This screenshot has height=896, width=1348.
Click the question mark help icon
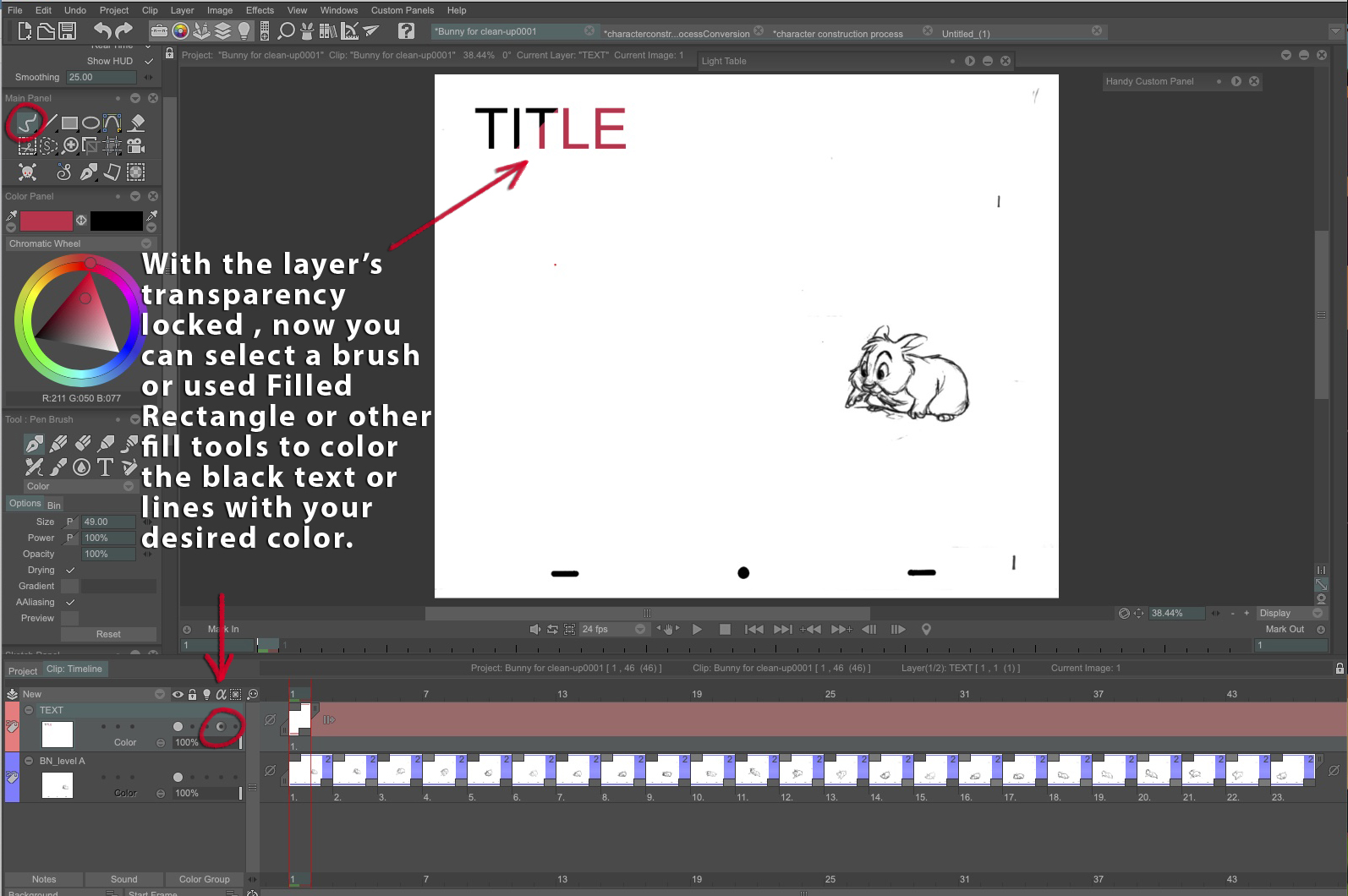(x=406, y=31)
